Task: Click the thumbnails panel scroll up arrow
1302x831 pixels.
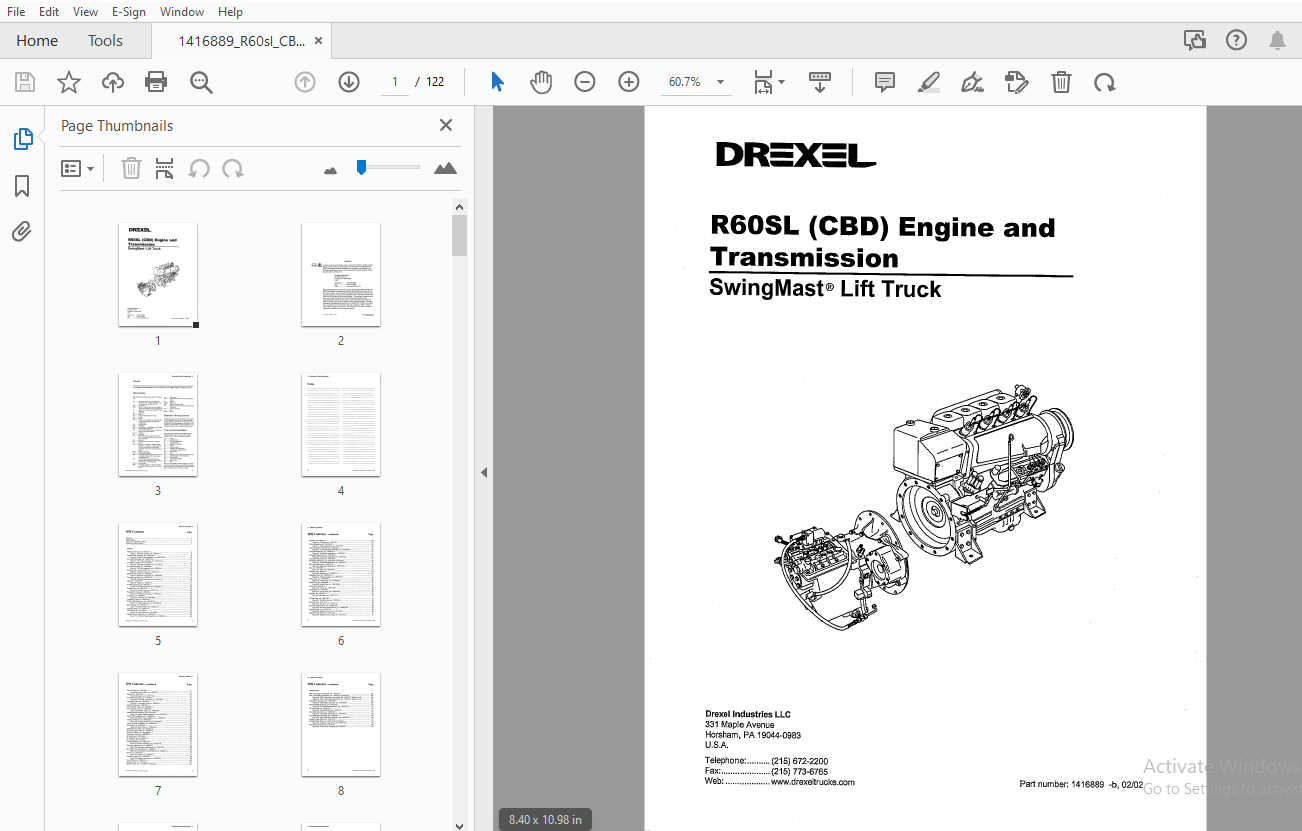Action: tap(459, 207)
